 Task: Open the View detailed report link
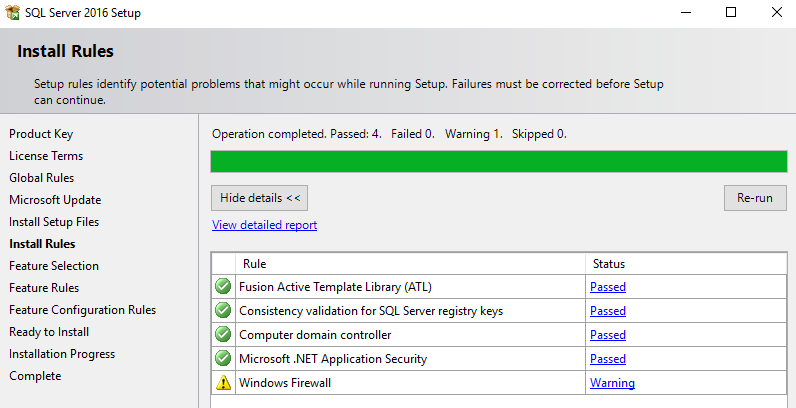coord(264,225)
